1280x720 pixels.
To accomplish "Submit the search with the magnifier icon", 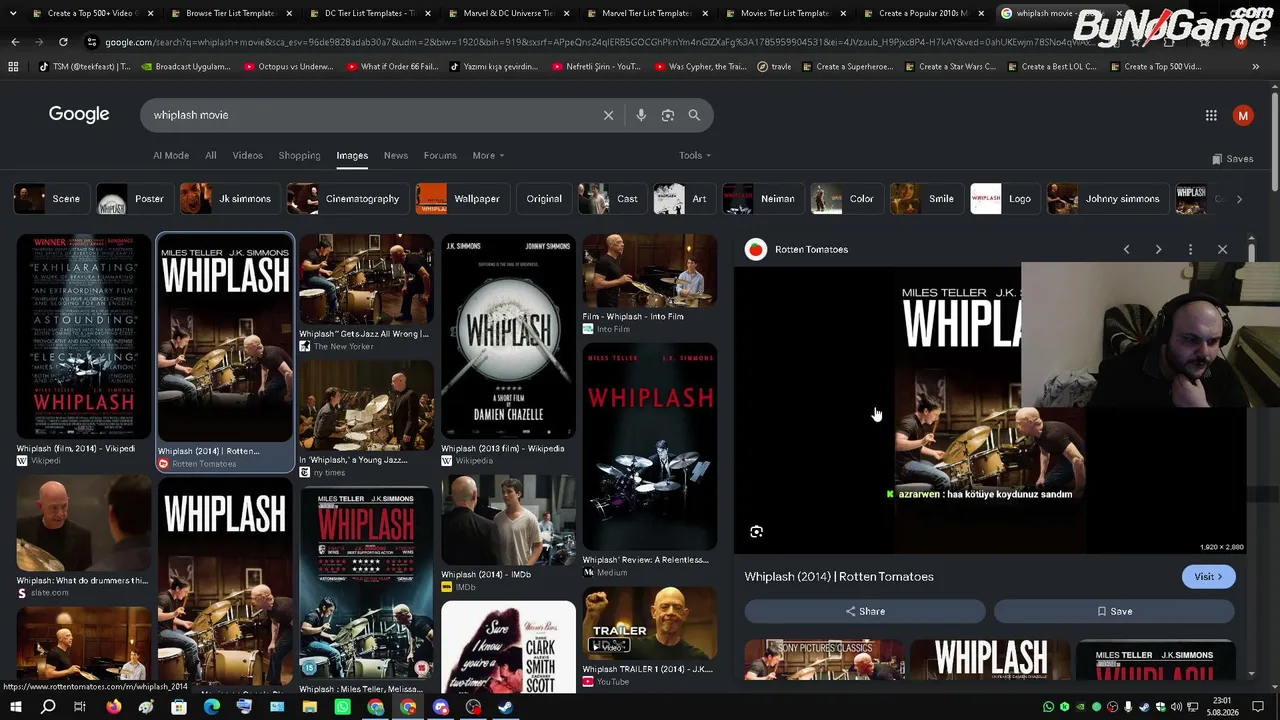I will click(694, 115).
